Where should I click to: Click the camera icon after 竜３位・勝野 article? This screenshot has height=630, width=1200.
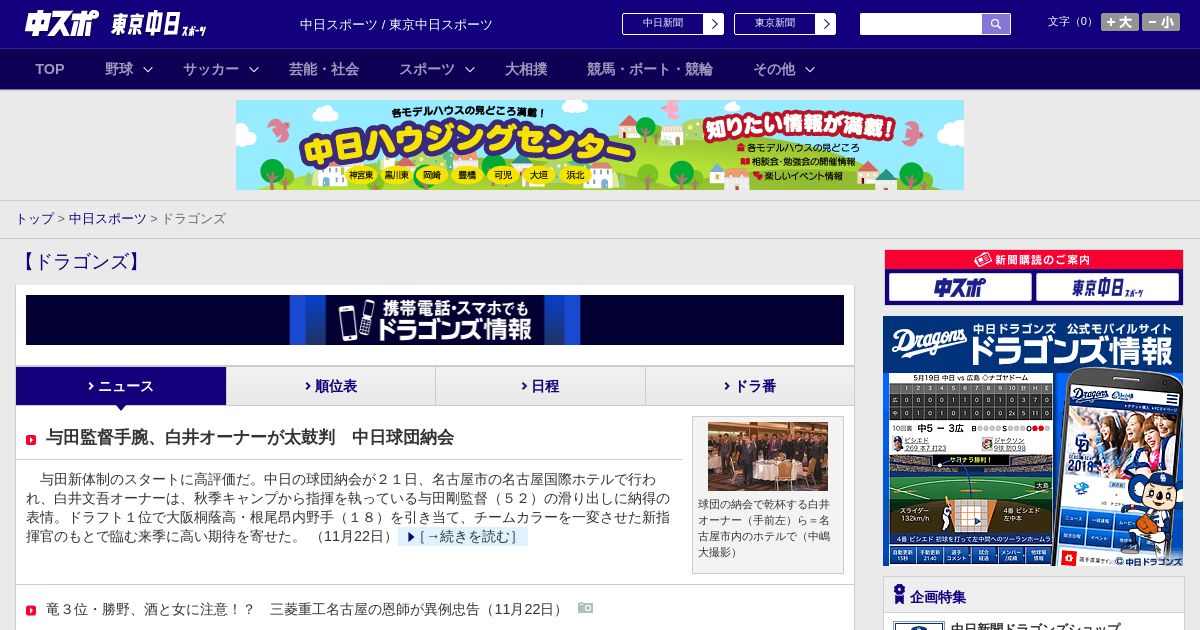click(x=585, y=608)
